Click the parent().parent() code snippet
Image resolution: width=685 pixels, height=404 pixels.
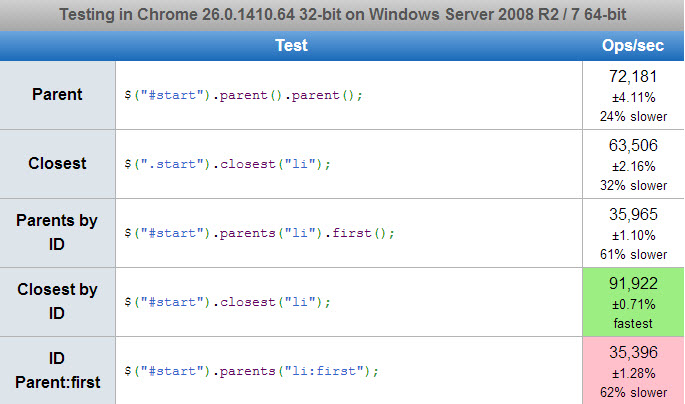tap(243, 95)
